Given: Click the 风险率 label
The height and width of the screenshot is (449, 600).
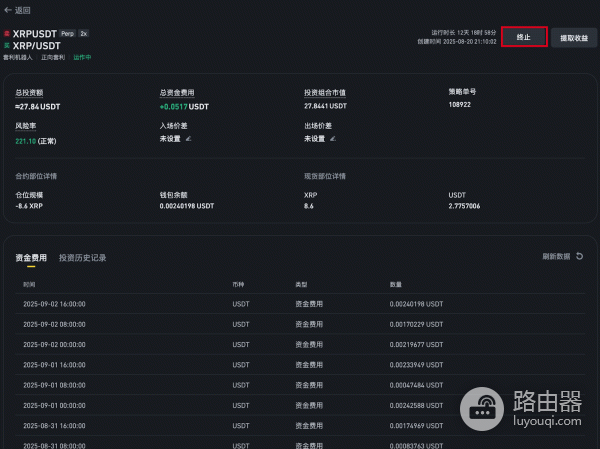Looking at the screenshot, I should click(x=26, y=126).
